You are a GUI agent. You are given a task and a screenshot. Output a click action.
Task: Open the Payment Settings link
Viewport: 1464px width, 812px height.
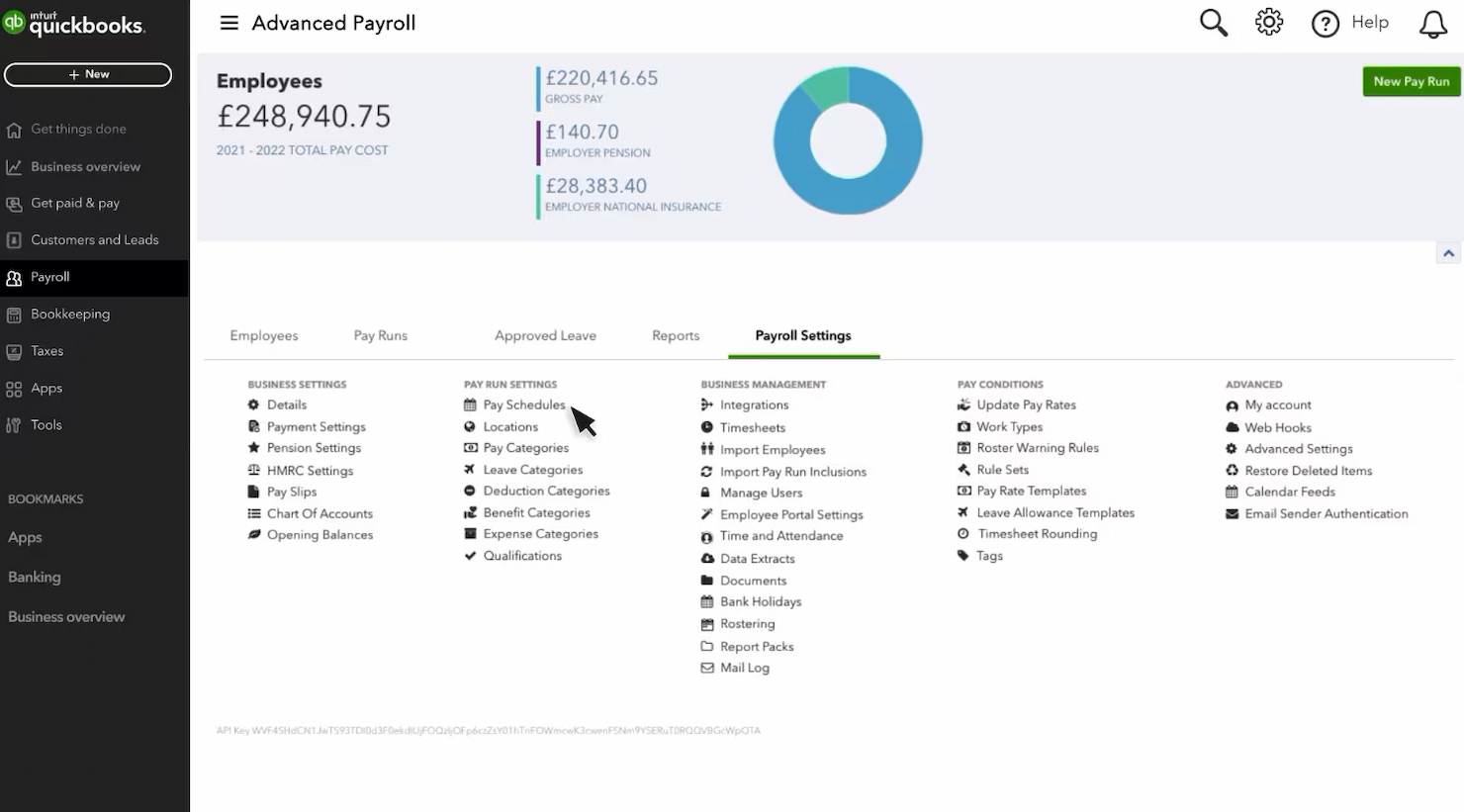pyautogui.click(x=317, y=427)
